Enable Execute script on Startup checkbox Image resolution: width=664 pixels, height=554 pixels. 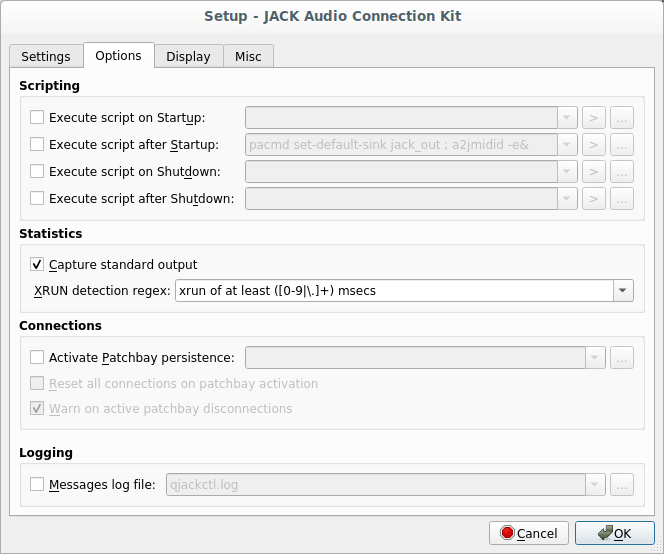pos(37,118)
